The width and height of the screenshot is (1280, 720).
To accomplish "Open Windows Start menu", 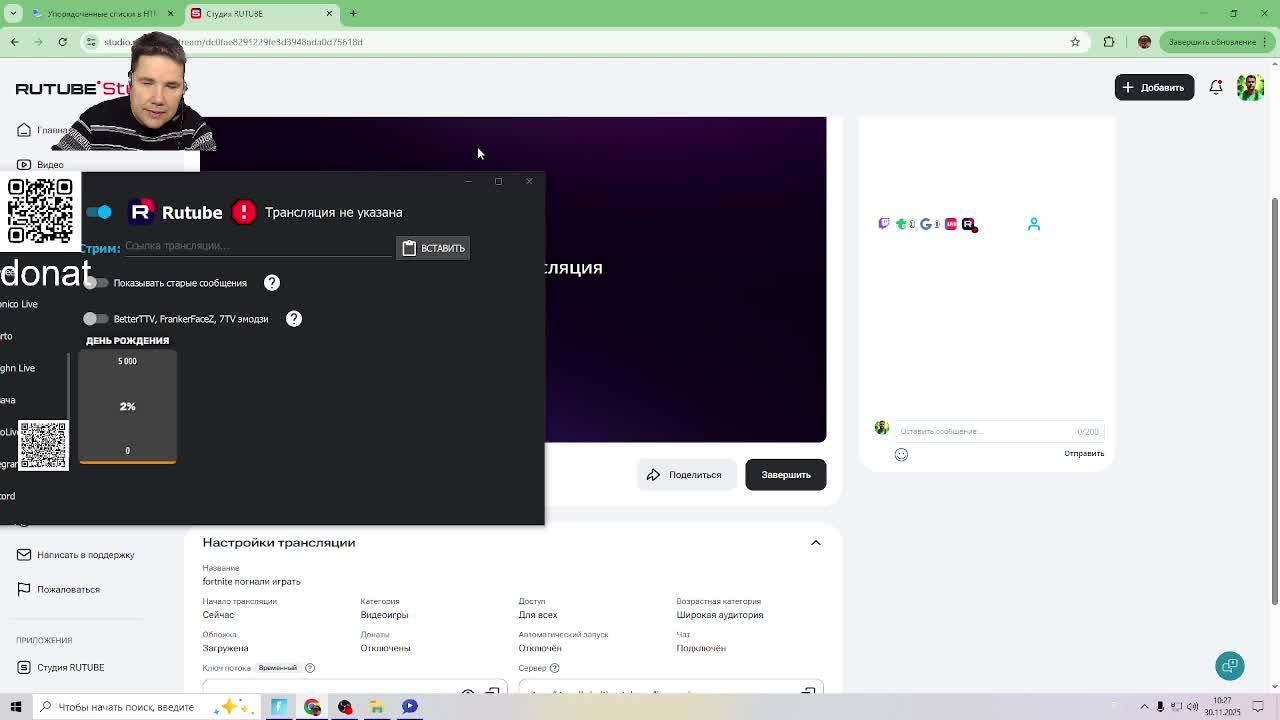I will click(x=16, y=707).
